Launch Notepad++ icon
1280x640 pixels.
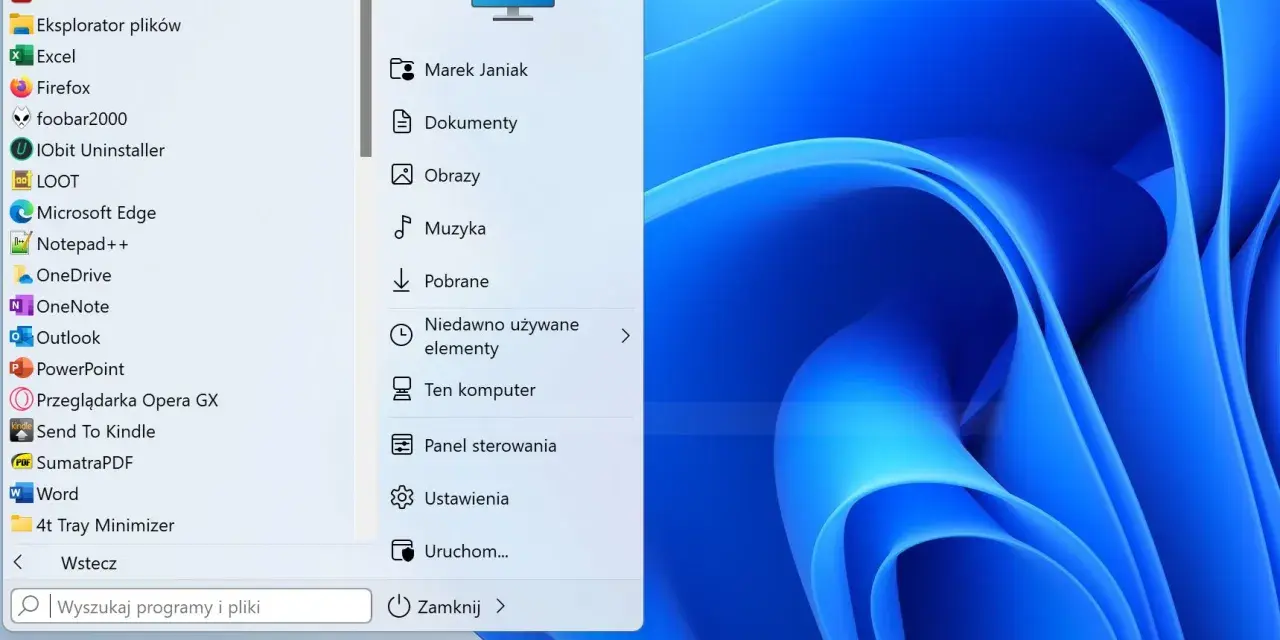pos(21,244)
